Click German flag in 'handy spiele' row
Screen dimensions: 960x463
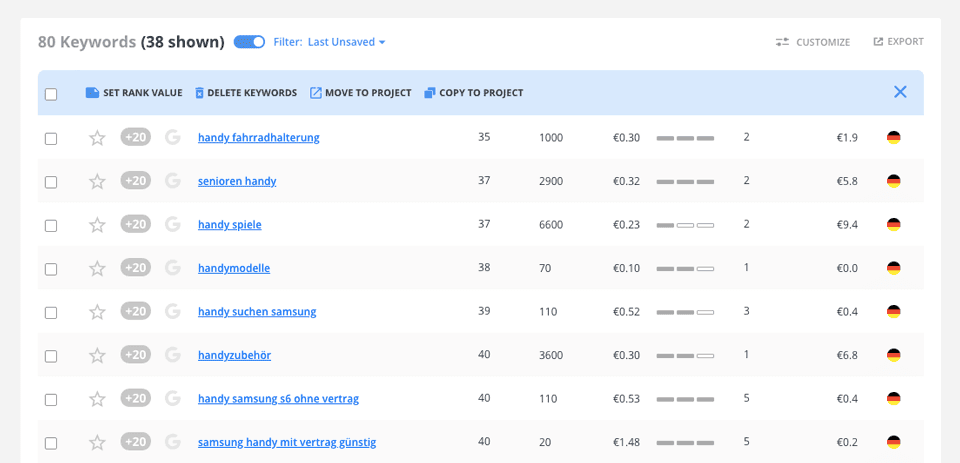(893, 225)
